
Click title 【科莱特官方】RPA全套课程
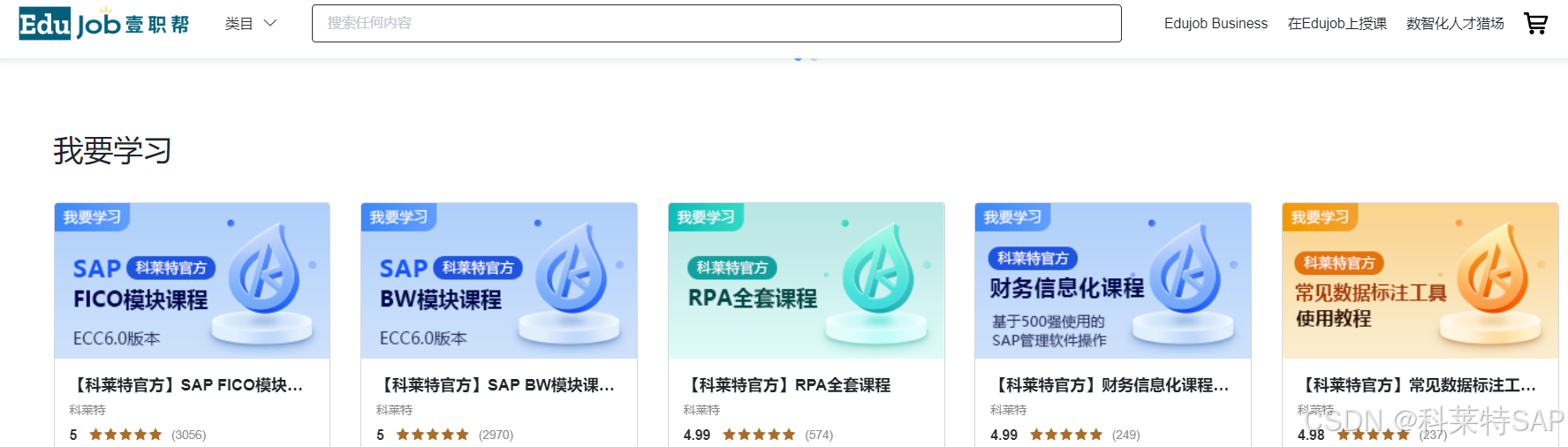click(787, 385)
